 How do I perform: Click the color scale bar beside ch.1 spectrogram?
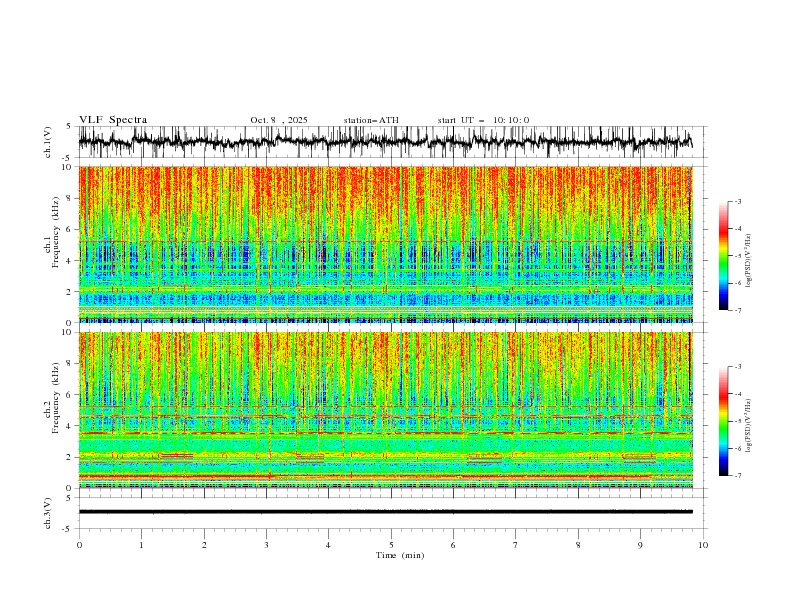[723, 256]
